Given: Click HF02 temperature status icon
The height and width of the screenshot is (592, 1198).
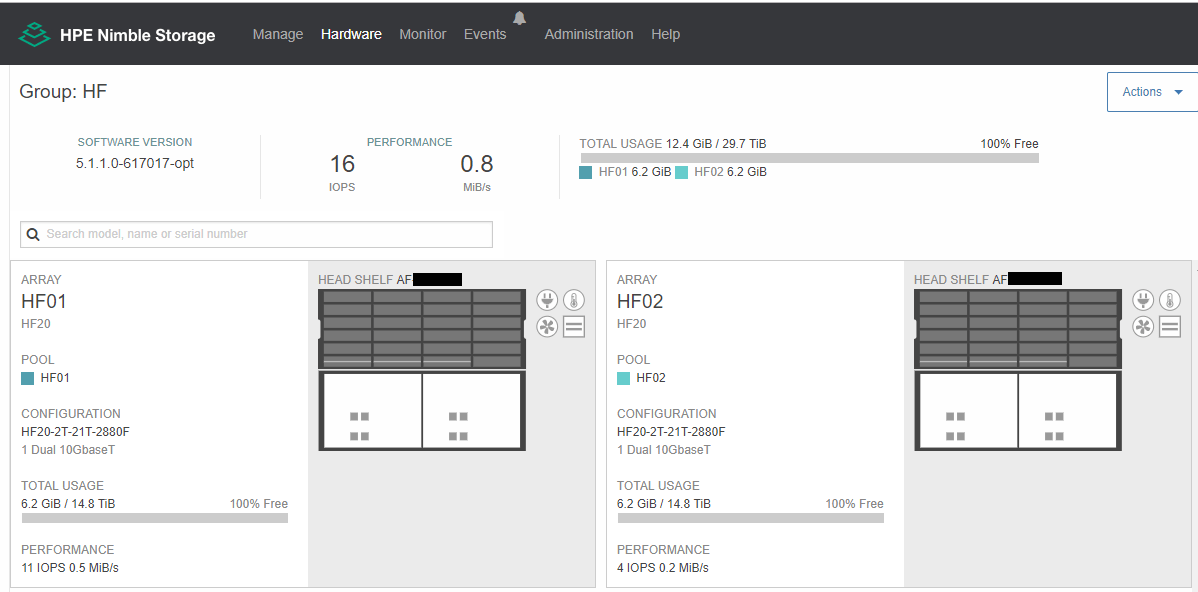Looking at the screenshot, I should (1170, 300).
